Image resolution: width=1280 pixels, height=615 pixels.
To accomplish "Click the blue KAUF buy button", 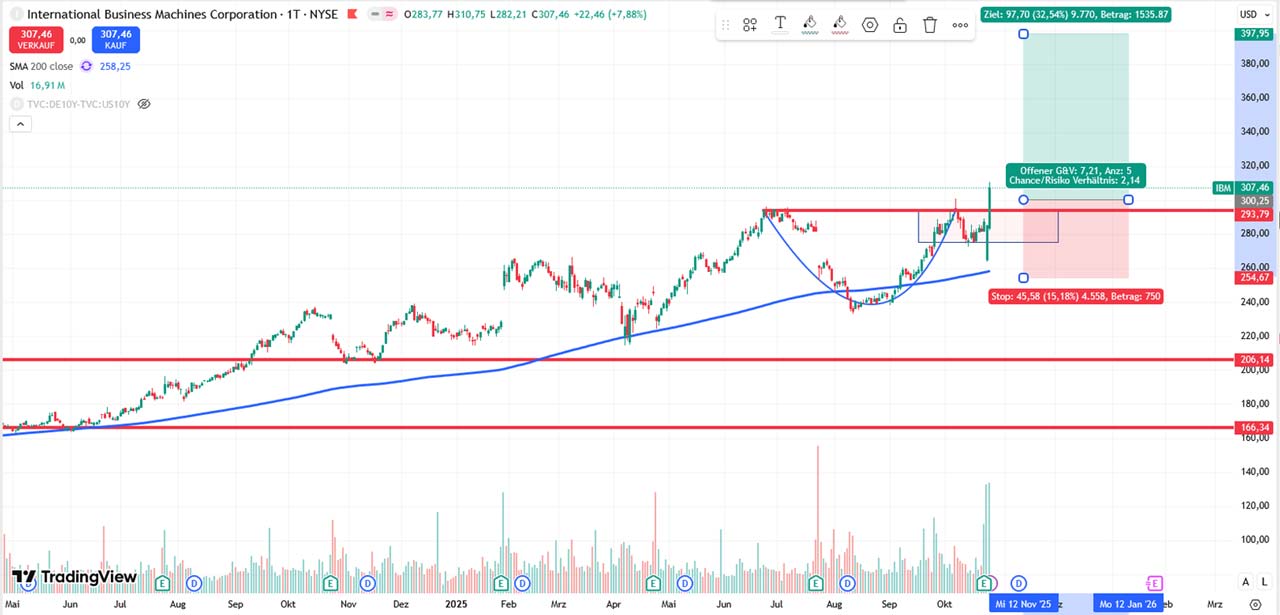I will (x=115, y=39).
